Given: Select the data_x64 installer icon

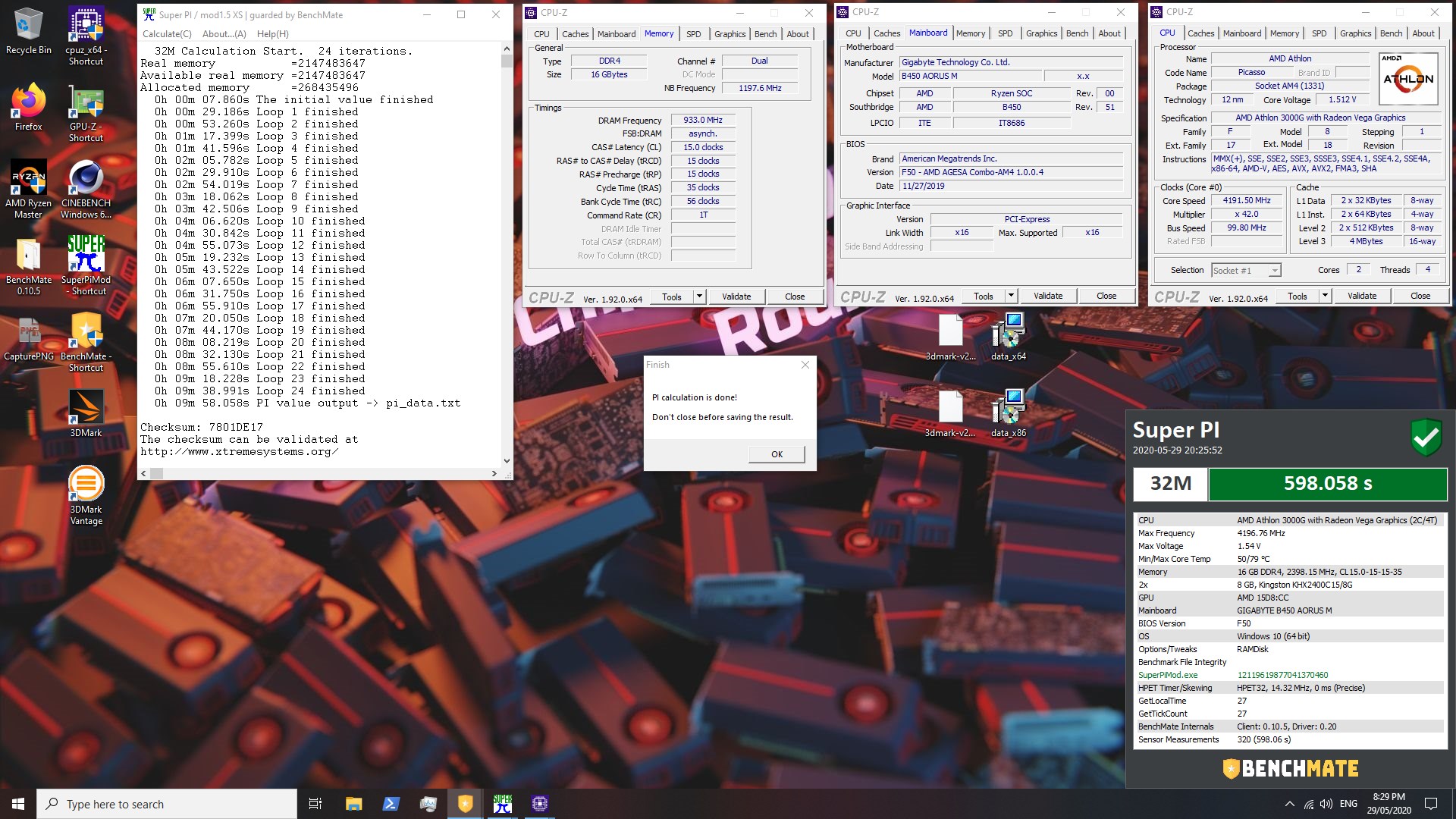Looking at the screenshot, I should pyautogui.click(x=1009, y=337).
